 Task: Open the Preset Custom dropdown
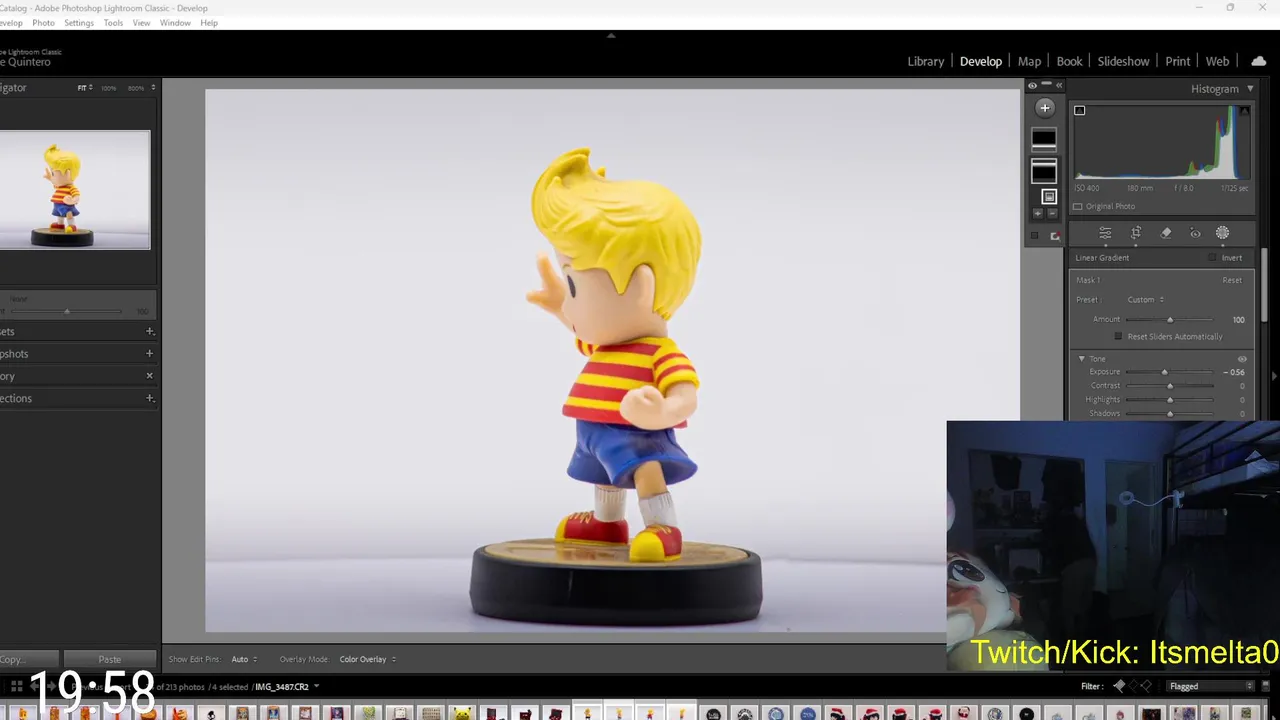[x=1146, y=300]
